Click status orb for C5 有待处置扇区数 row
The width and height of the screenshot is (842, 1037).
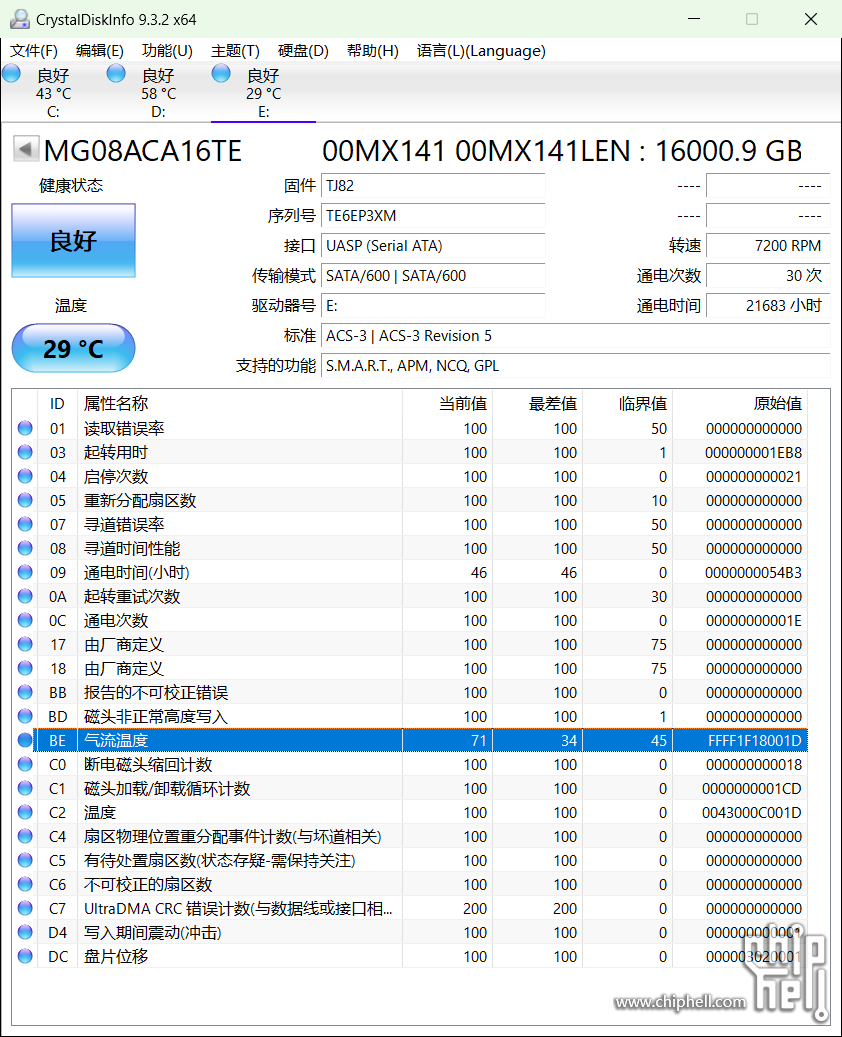click(25, 860)
